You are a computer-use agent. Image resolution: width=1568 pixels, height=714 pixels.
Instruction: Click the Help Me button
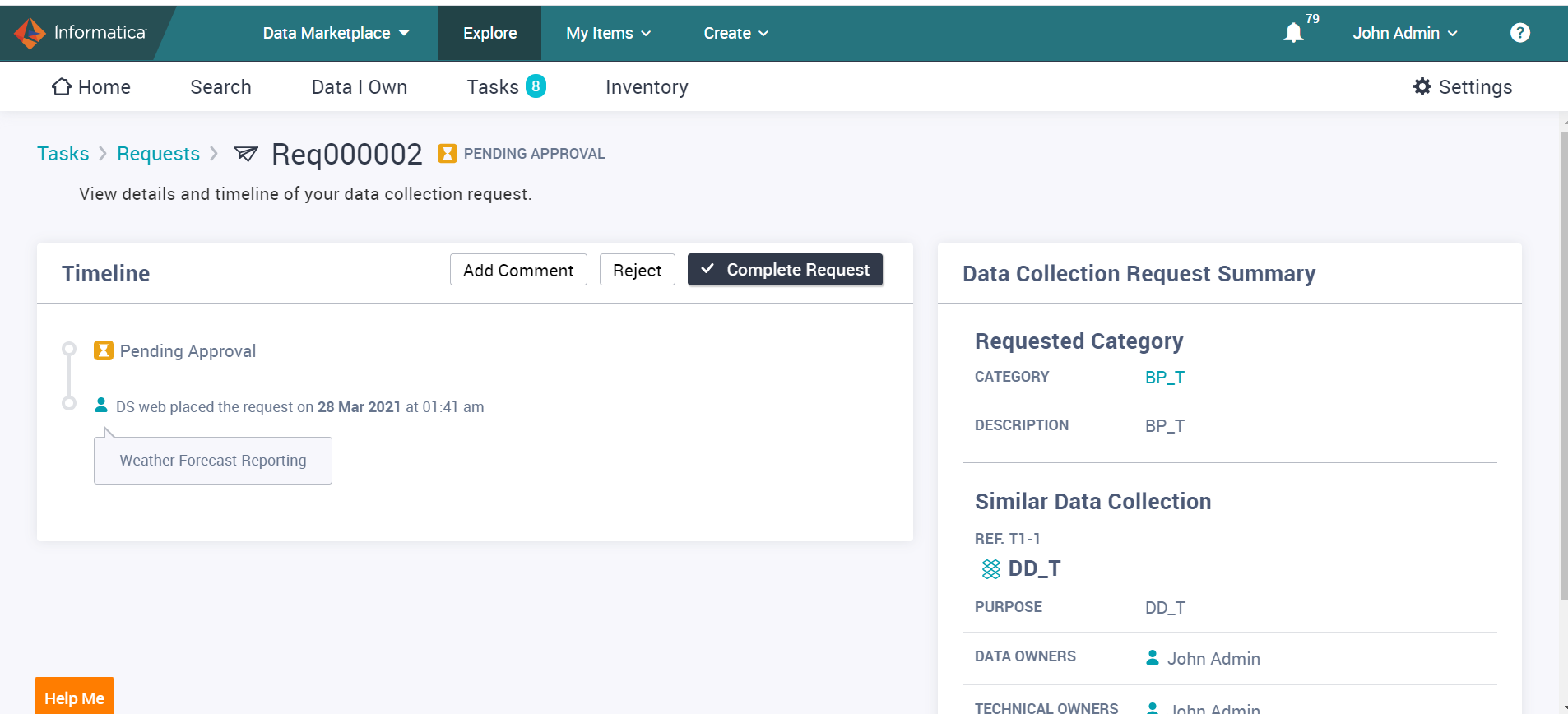74,697
